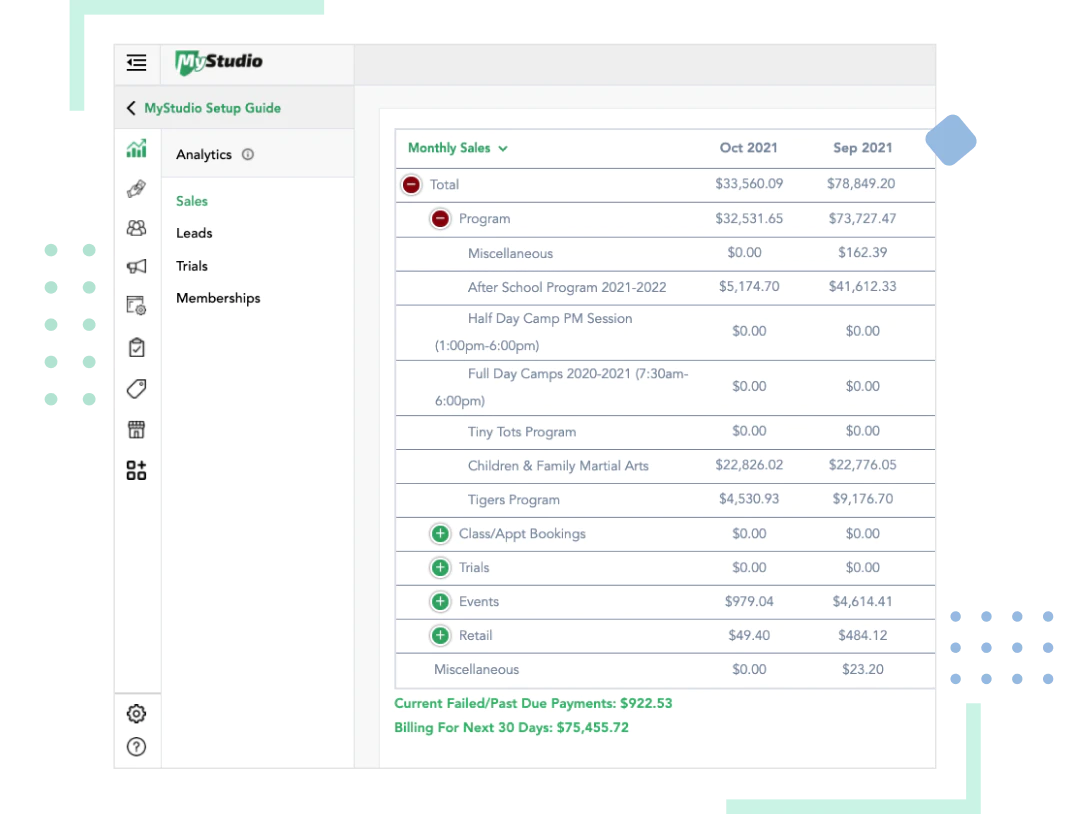The width and height of the screenshot is (1066, 814).
Task: Collapse the Total row
Action: [x=411, y=185]
